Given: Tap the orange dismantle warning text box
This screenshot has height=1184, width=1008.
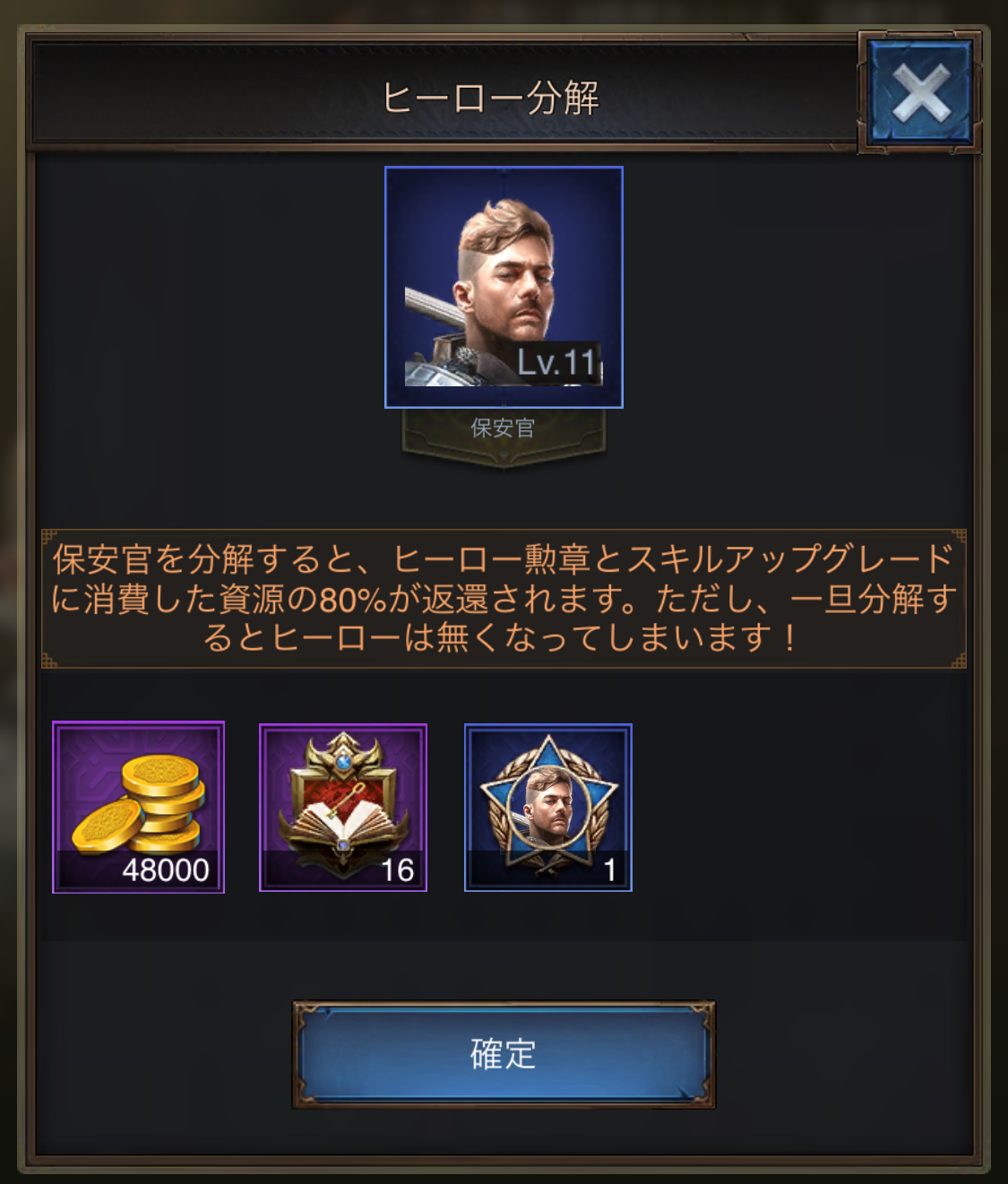Looking at the screenshot, I should (504, 599).
